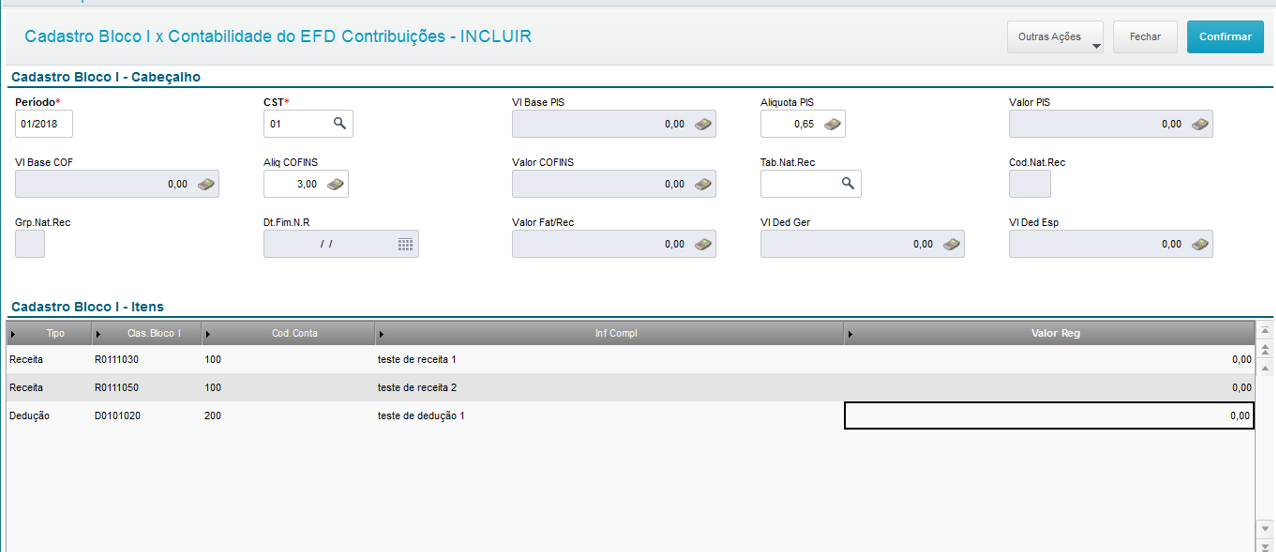Open calculator icon in Valor COFINS field

click(704, 184)
